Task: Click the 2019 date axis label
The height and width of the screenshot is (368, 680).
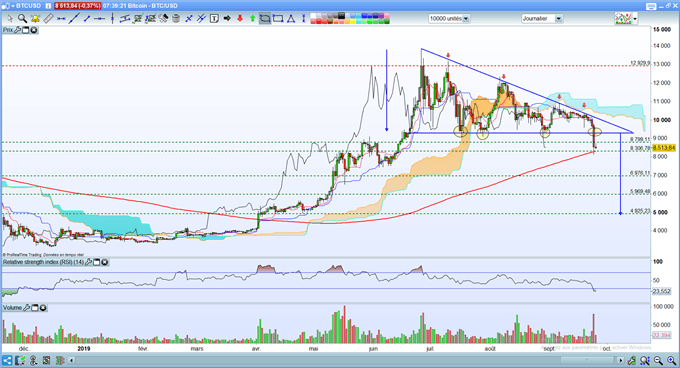Action: point(84,348)
